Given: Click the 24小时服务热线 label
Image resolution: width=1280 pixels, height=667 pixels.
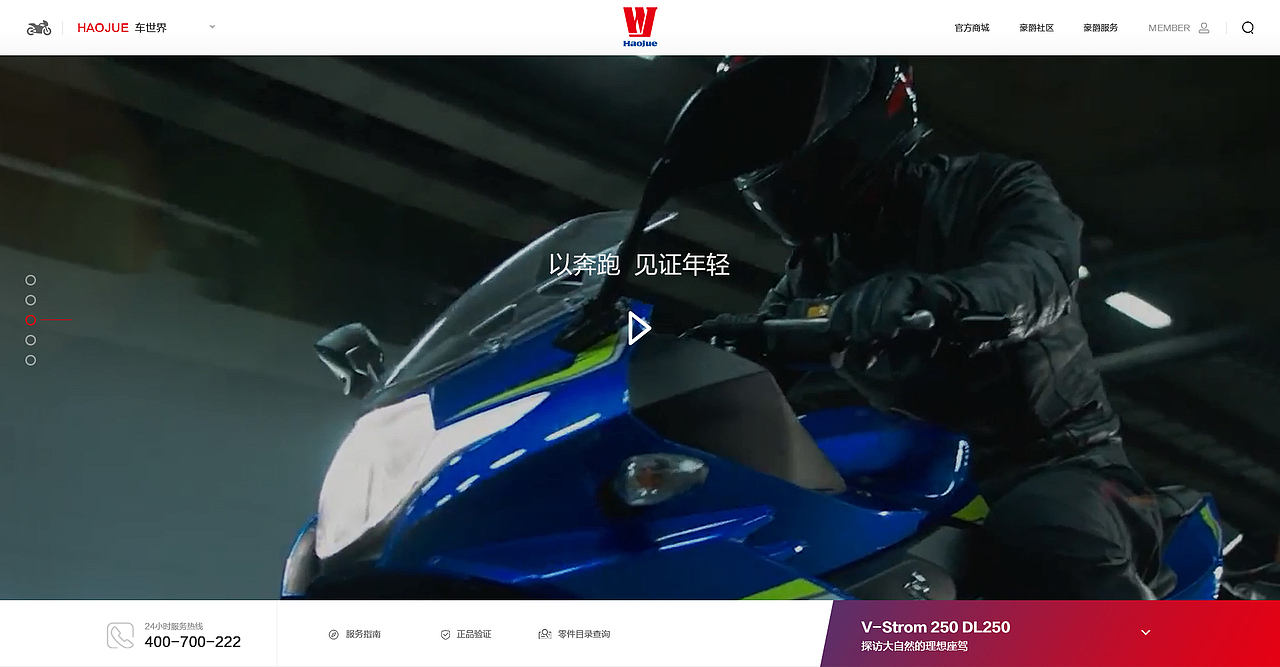Looking at the screenshot, I should [173, 626].
